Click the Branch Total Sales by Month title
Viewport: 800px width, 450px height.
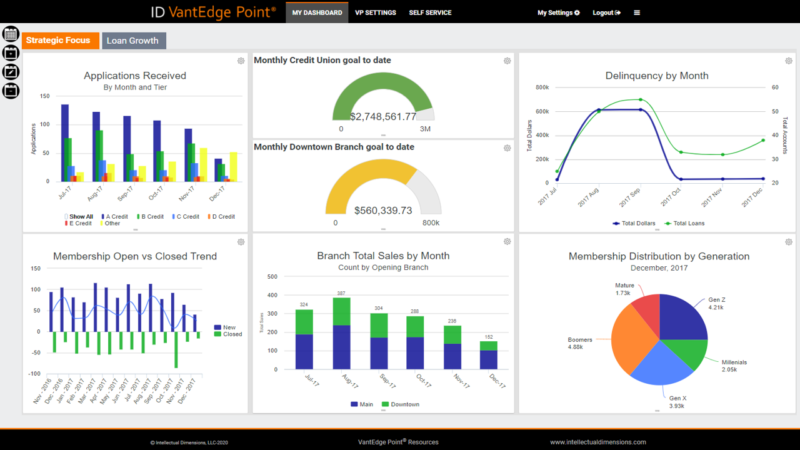click(383, 256)
